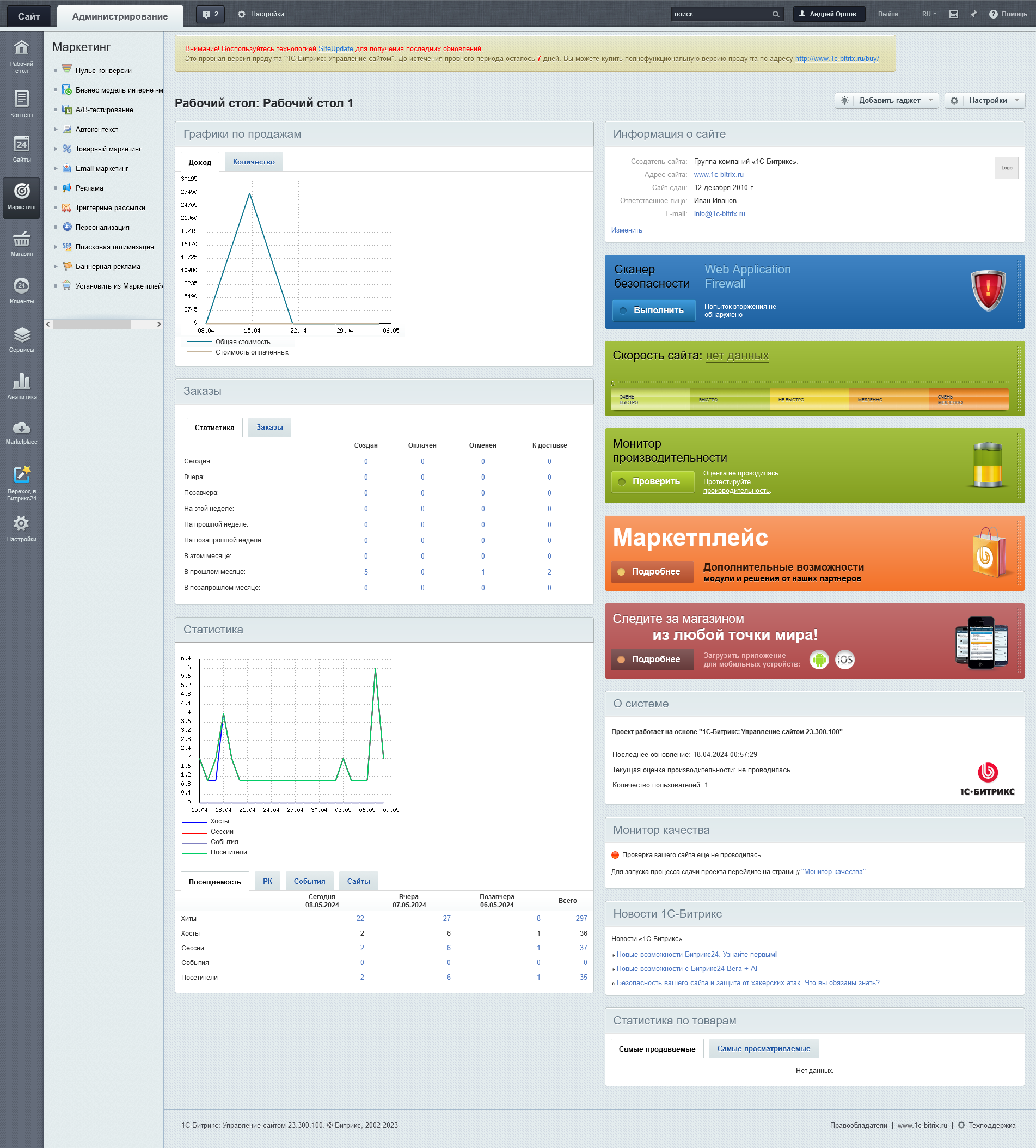Click the sidebar horizontal scrollbar thumb
This screenshot has width=1036, height=1148.
(91, 325)
